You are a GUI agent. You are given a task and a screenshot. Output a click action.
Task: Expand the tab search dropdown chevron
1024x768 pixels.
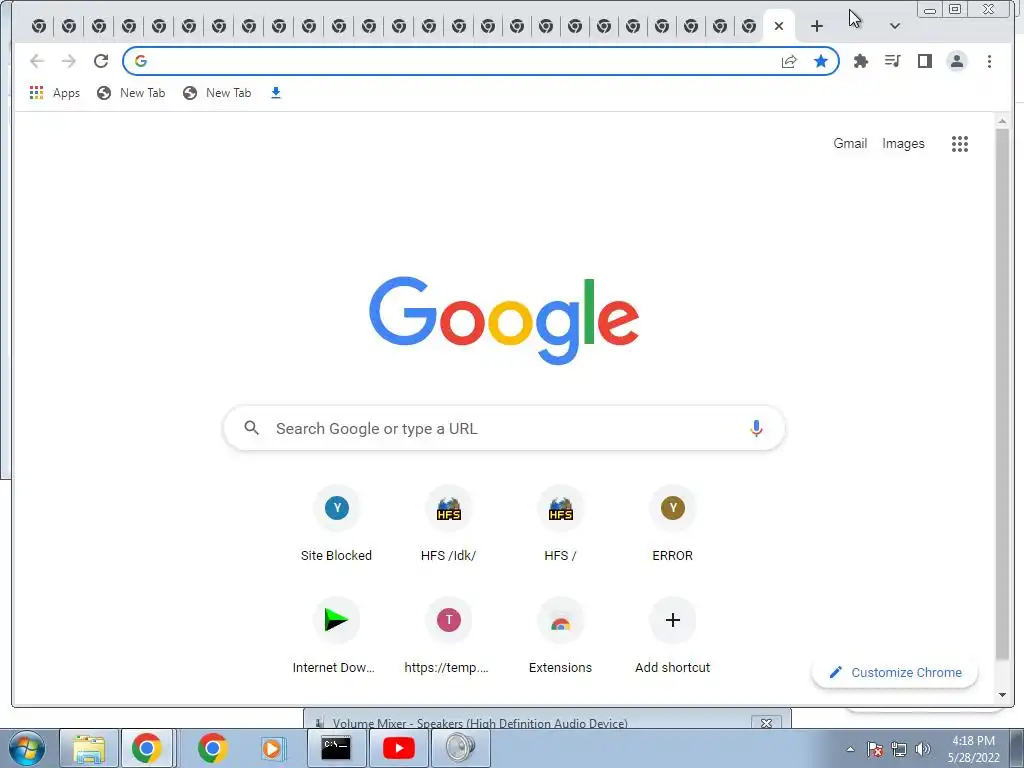(x=895, y=26)
